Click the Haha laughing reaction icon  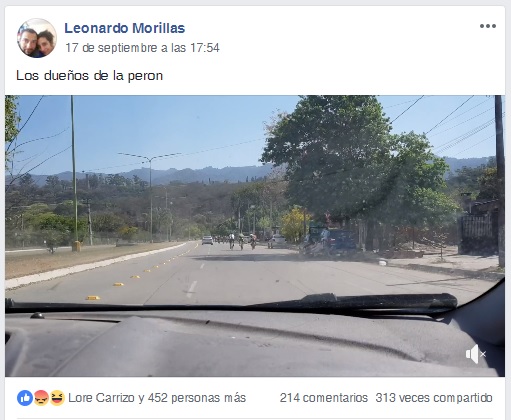click(57, 398)
